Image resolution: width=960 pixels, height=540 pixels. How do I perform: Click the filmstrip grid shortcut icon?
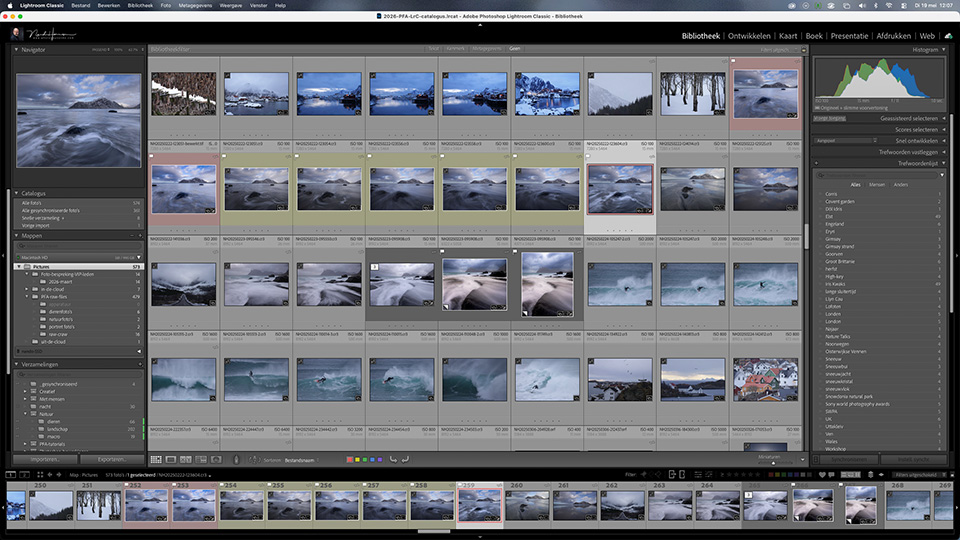click(40, 474)
